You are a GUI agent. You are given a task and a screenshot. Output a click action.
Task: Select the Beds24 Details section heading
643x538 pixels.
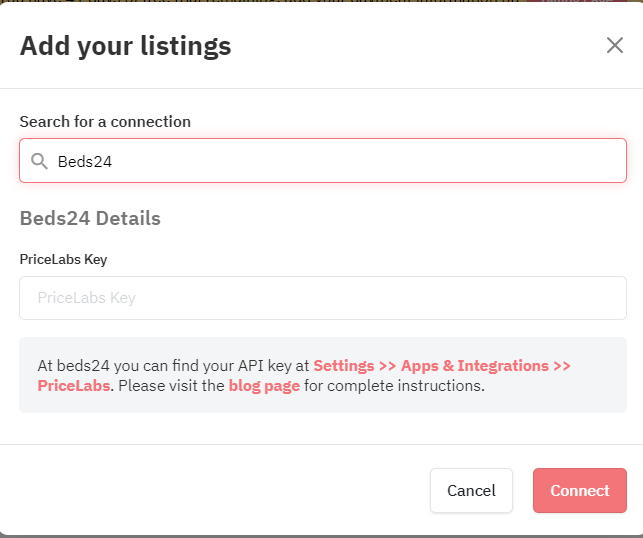90,218
